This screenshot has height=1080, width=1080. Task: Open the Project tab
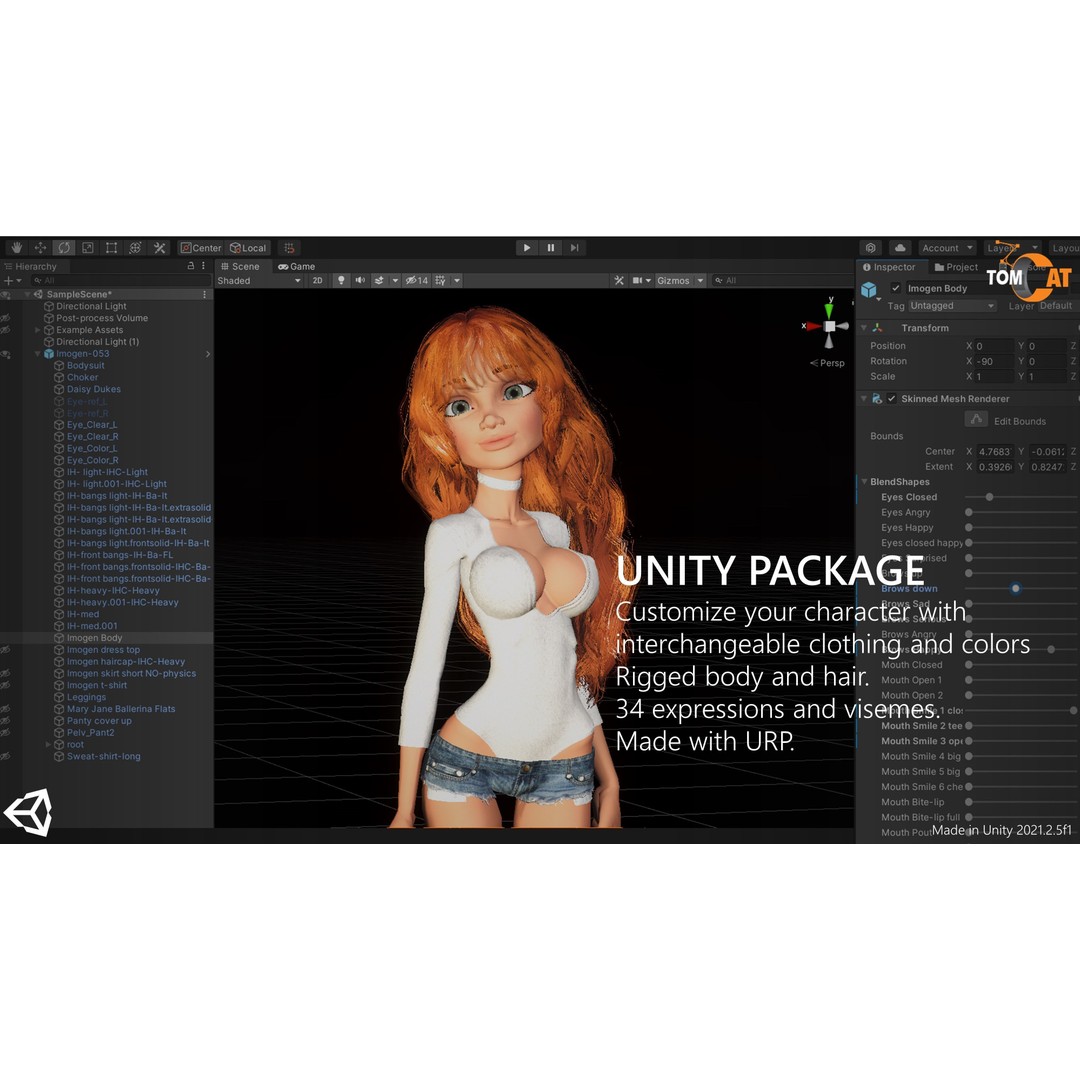[956, 267]
